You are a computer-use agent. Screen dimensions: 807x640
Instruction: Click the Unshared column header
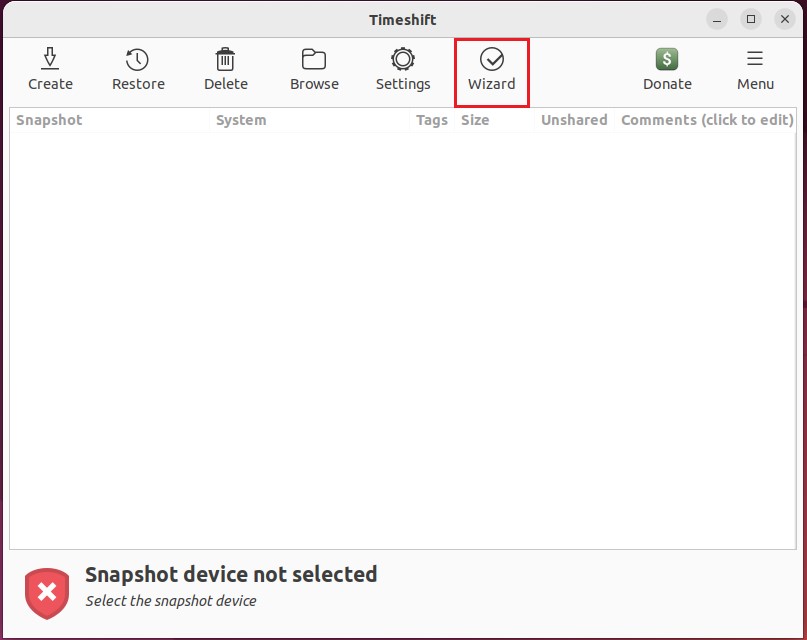[x=574, y=120]
